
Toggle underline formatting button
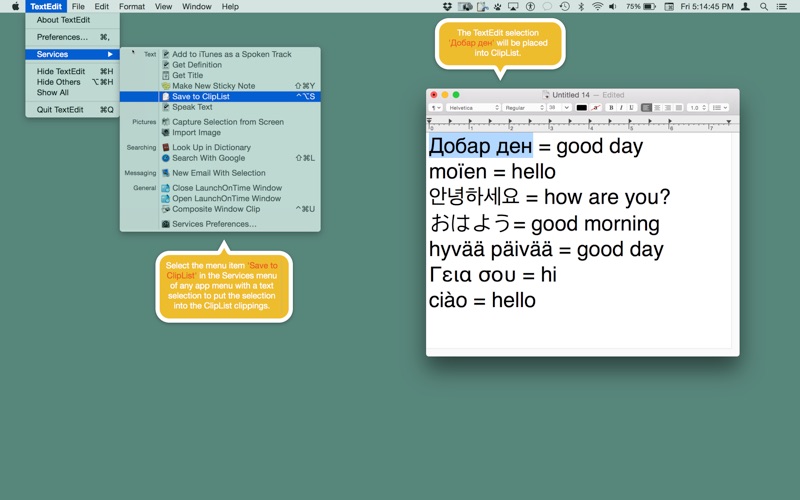[x=631, y=108]
